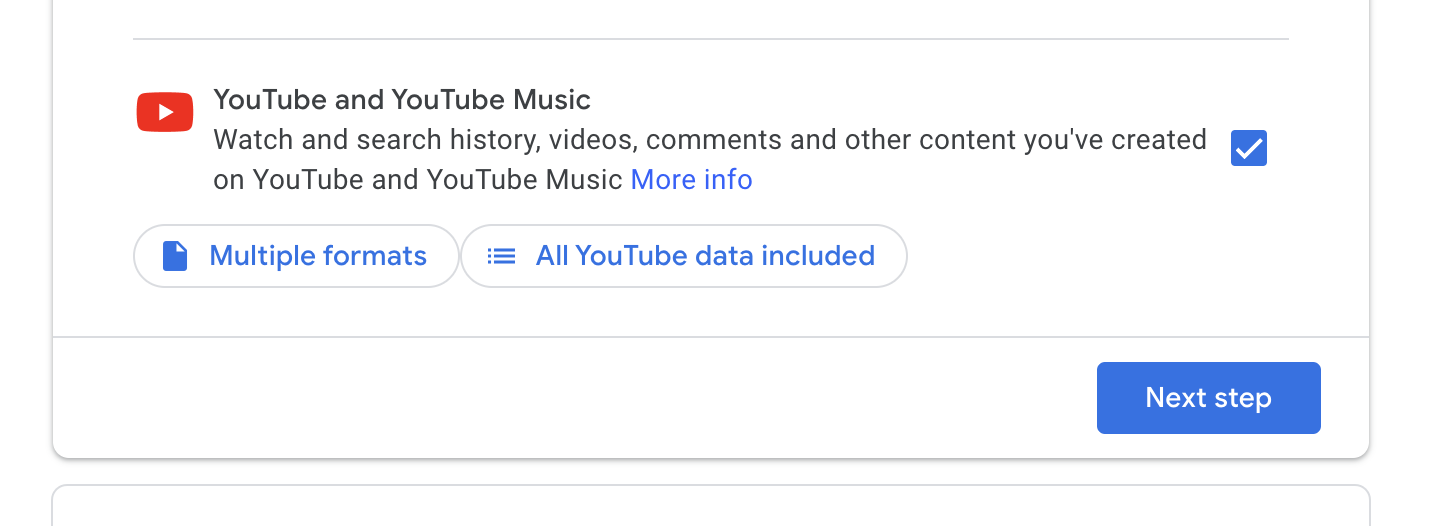Uncheck the YouTube and YouTube Music checkbox

(x=1249, y=148)
